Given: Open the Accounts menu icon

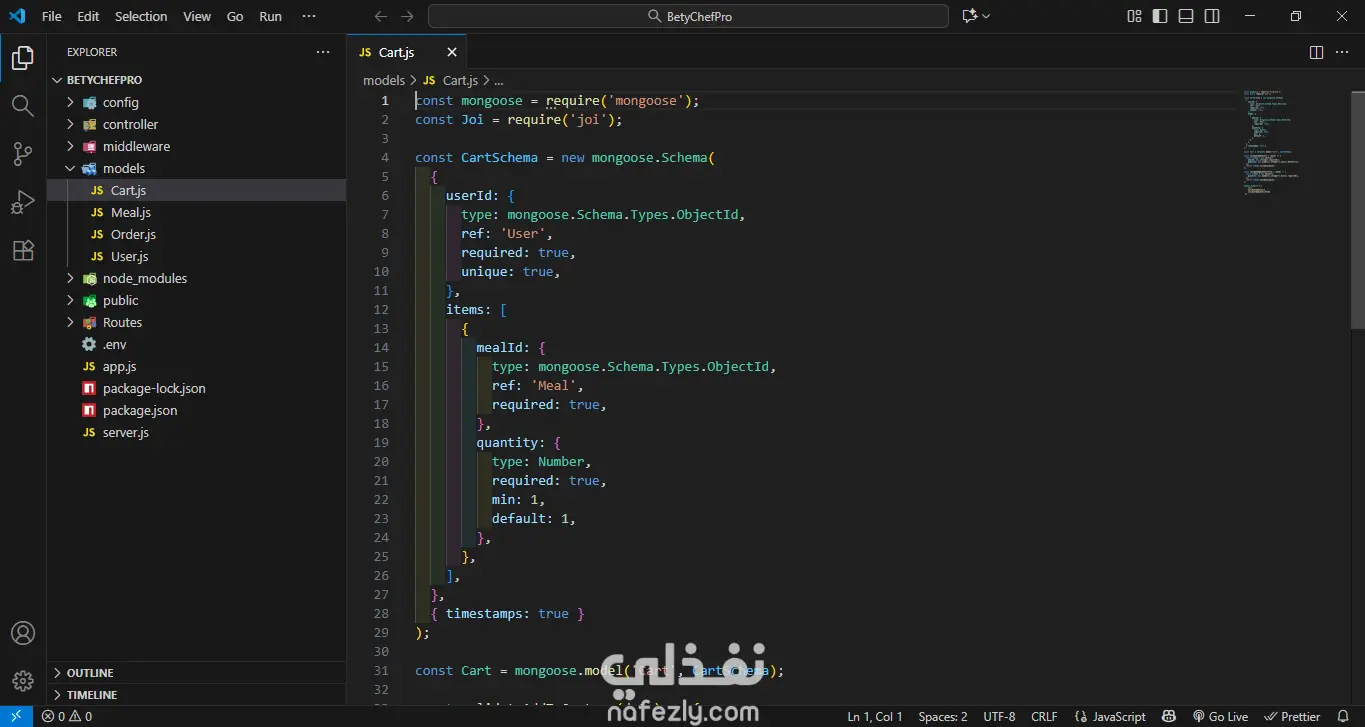Looking at the screenshot, I should (x=23, y=633).
